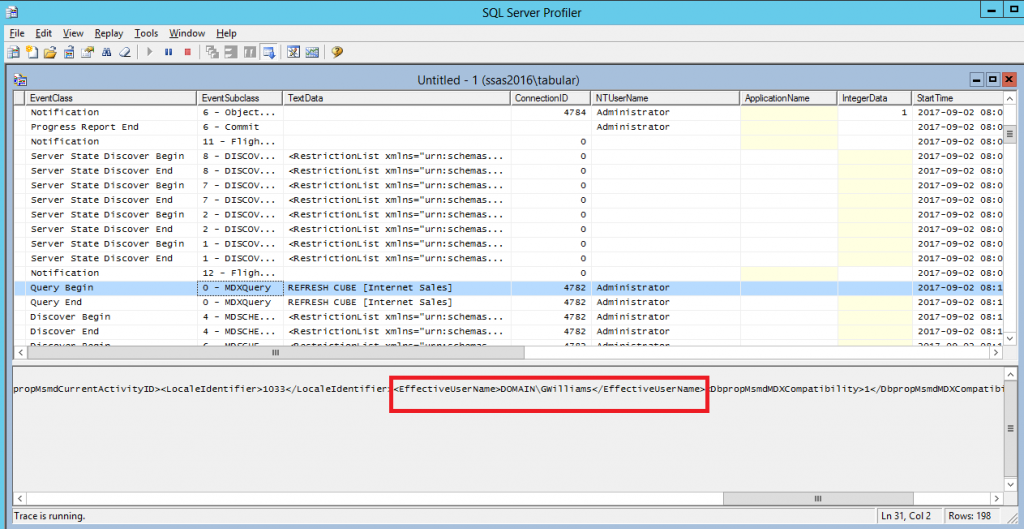The image size is (1024, 529).
Task: Click the TextData column header
Action: tap(396, 98)
